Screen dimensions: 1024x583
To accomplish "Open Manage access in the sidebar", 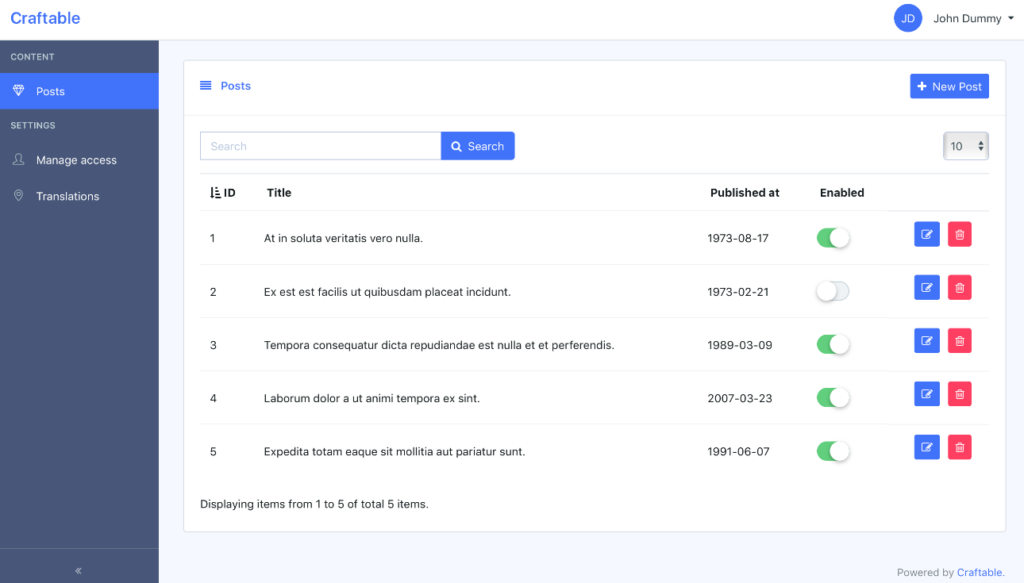I will tap(76, 160).
